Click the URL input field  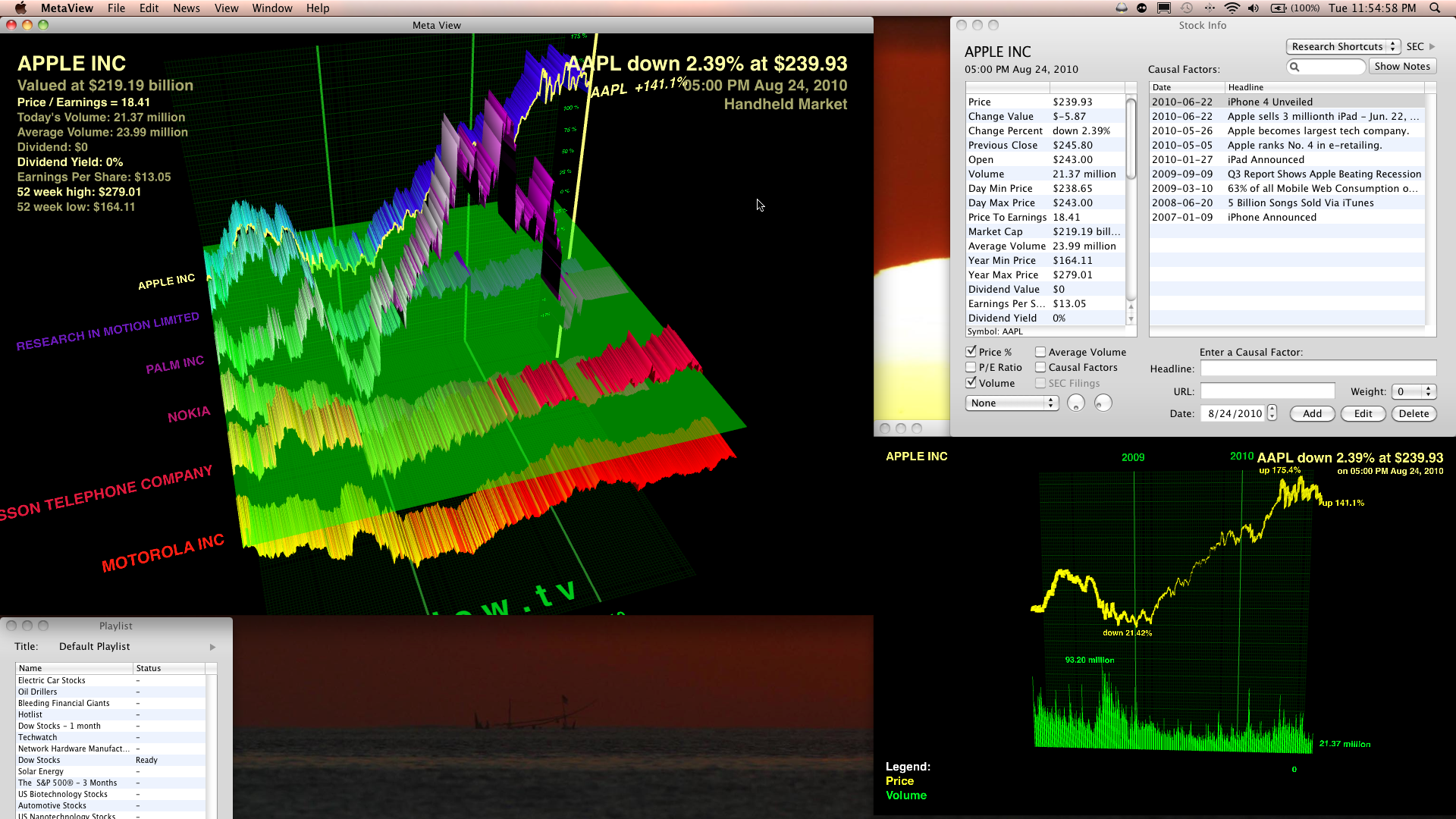click(x=1267, y=391)
